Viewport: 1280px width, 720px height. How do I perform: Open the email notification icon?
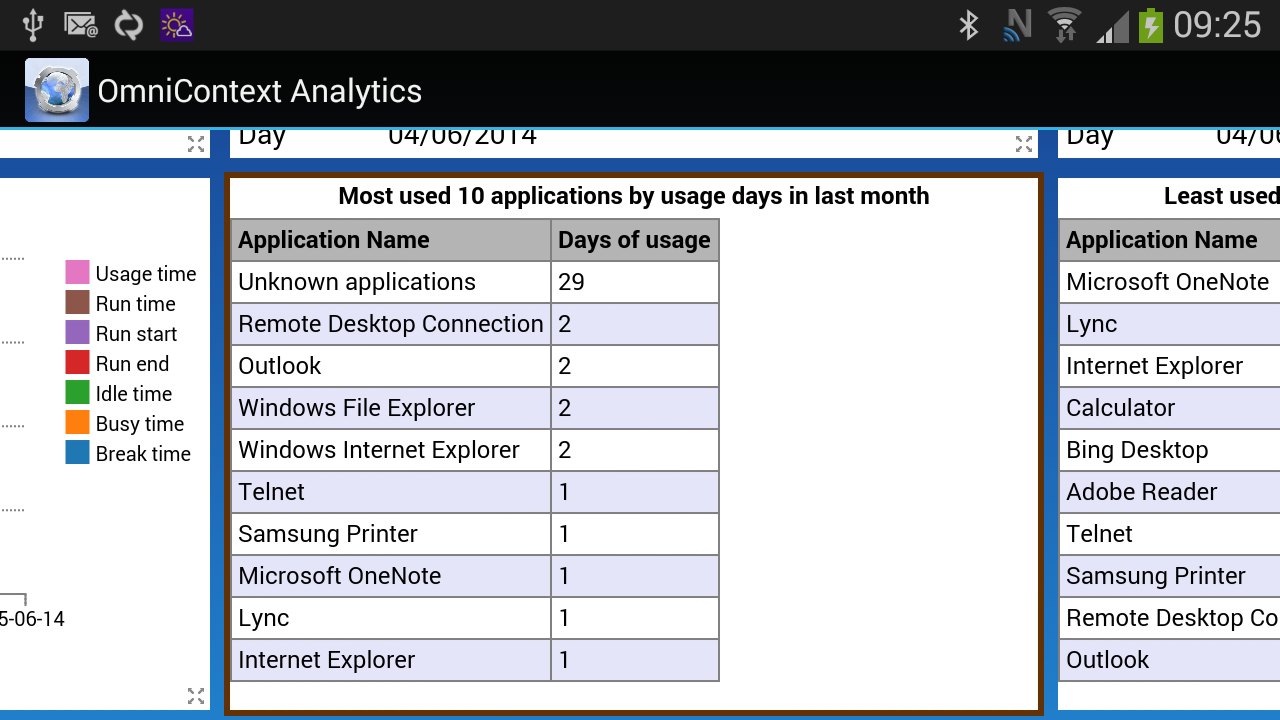81,25
